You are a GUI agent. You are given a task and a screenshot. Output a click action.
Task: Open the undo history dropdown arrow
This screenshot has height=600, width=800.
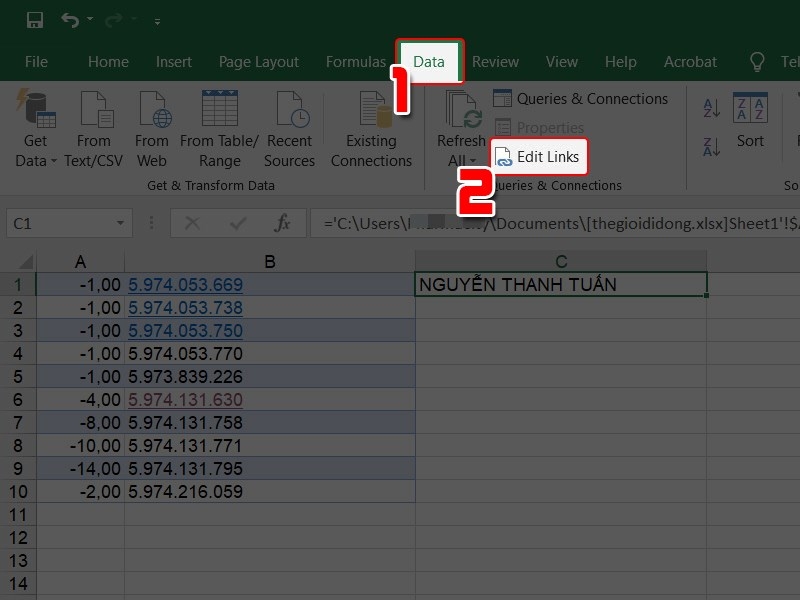[90, 19]
